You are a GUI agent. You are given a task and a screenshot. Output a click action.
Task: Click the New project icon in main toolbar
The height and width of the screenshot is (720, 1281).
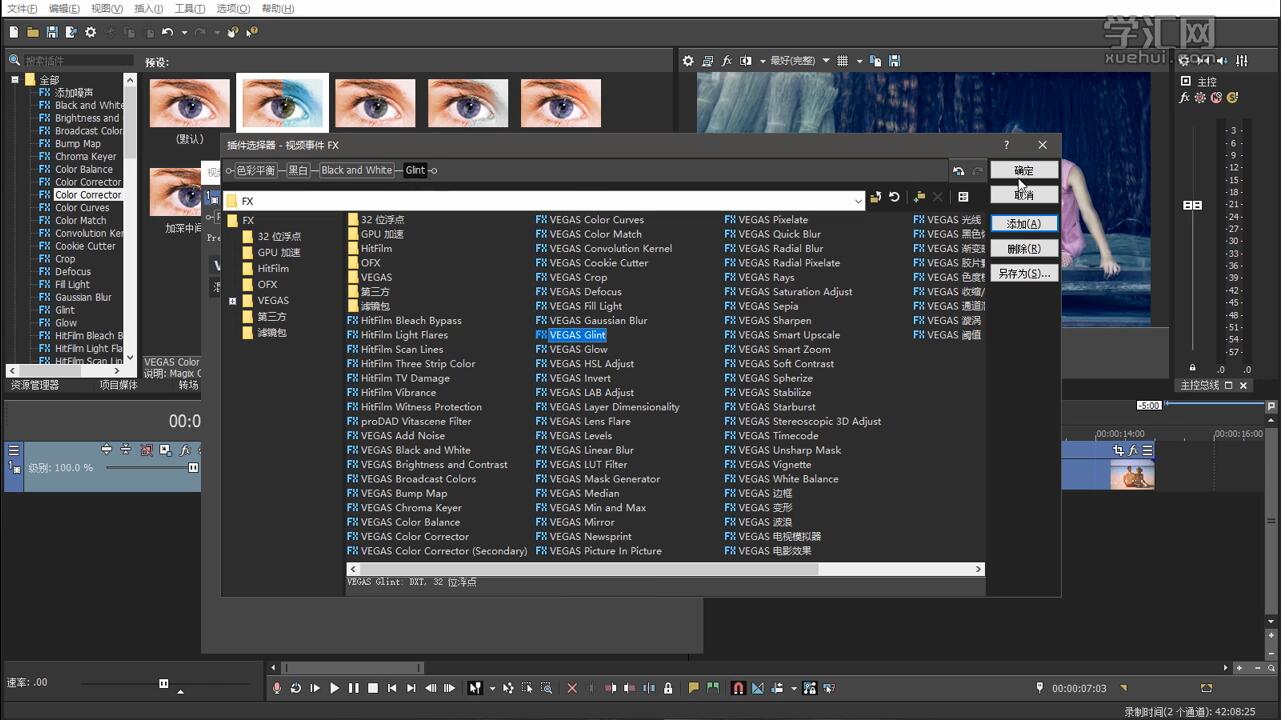(14, 32)
